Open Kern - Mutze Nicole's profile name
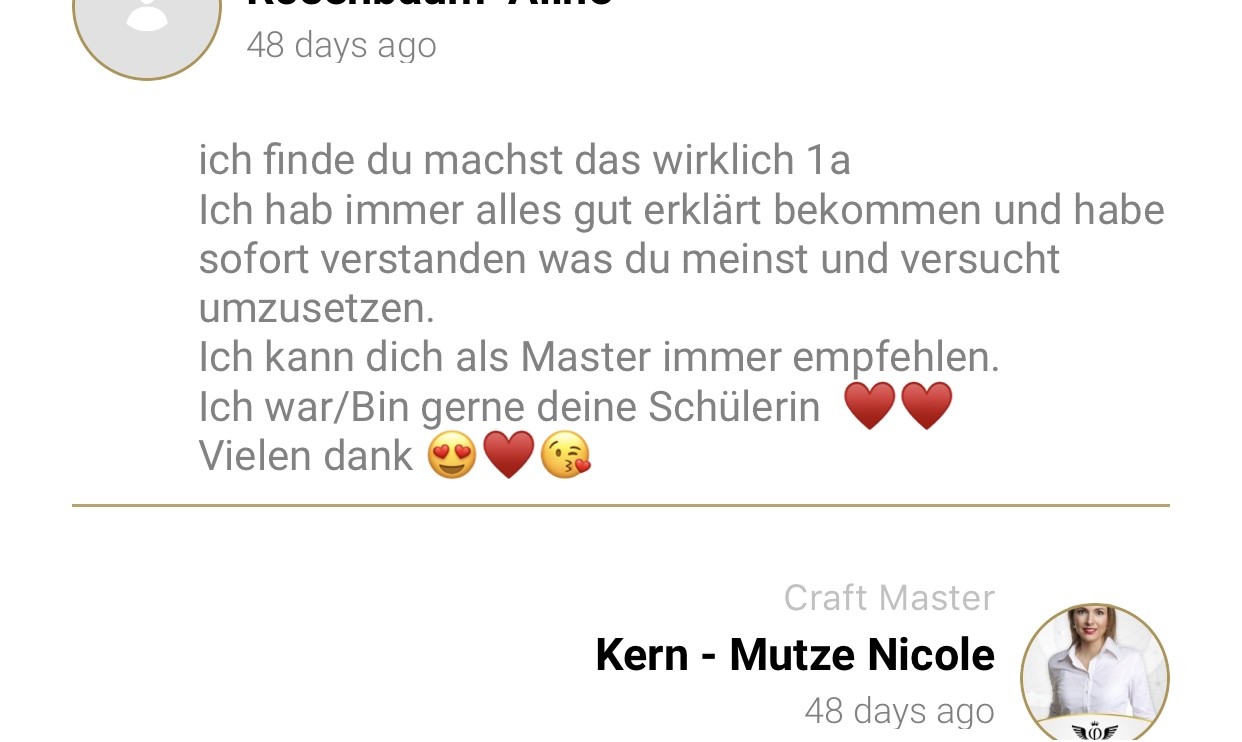Image resolution: width=1242 pixels, height=742 pixels. 795,656
